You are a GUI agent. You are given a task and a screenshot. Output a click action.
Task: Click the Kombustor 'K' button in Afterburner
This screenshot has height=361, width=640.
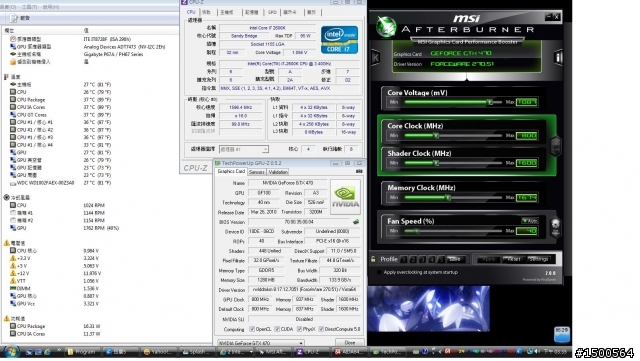click(375, 58)
